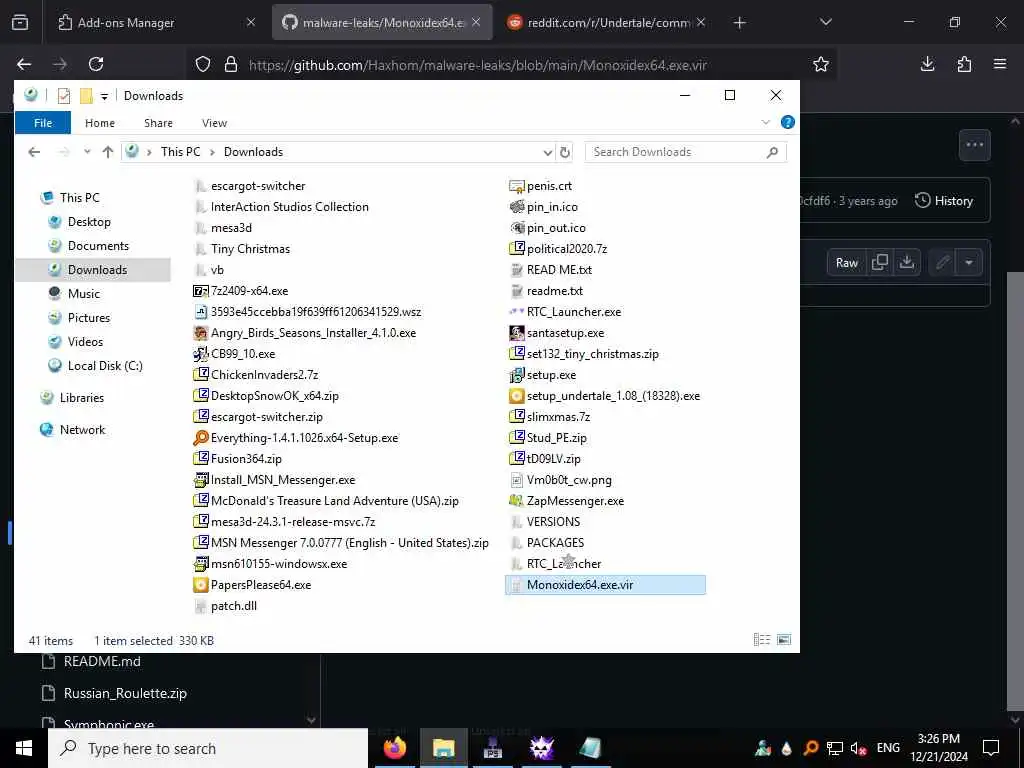Screen dimensions: 1024x768
Task: Open GitHub edit file options dropdown arrow
Action: point(968,263)
